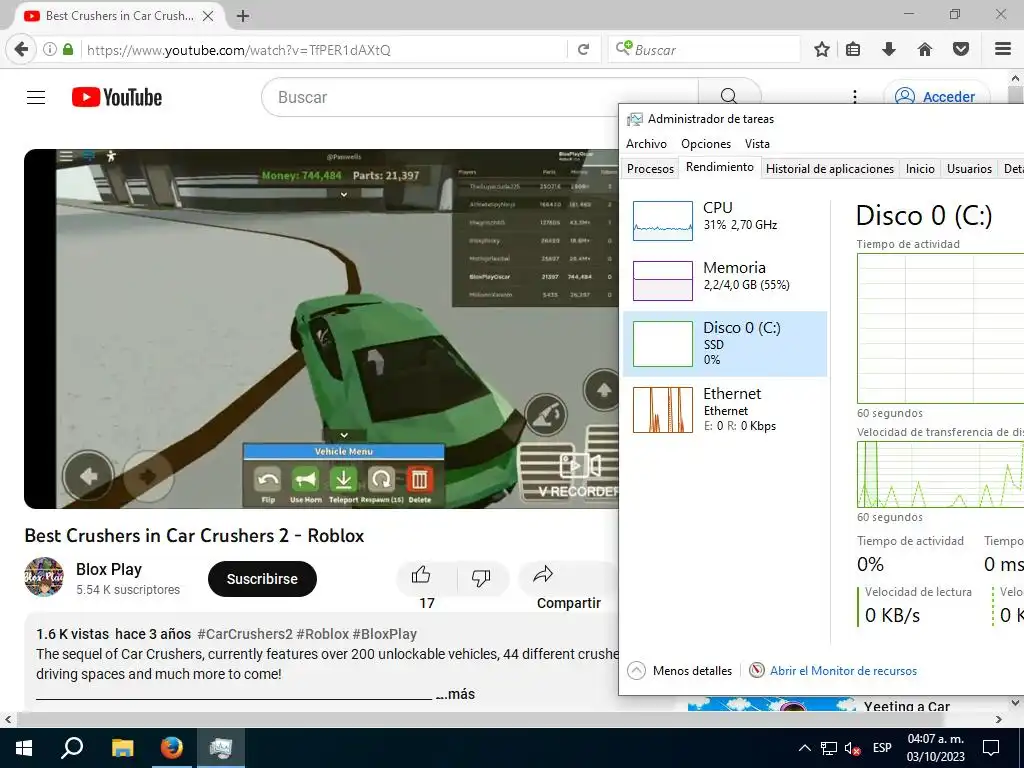Screen dimensions: 1024x768
Task: Reload page with refresh icon
Action: 583,50
